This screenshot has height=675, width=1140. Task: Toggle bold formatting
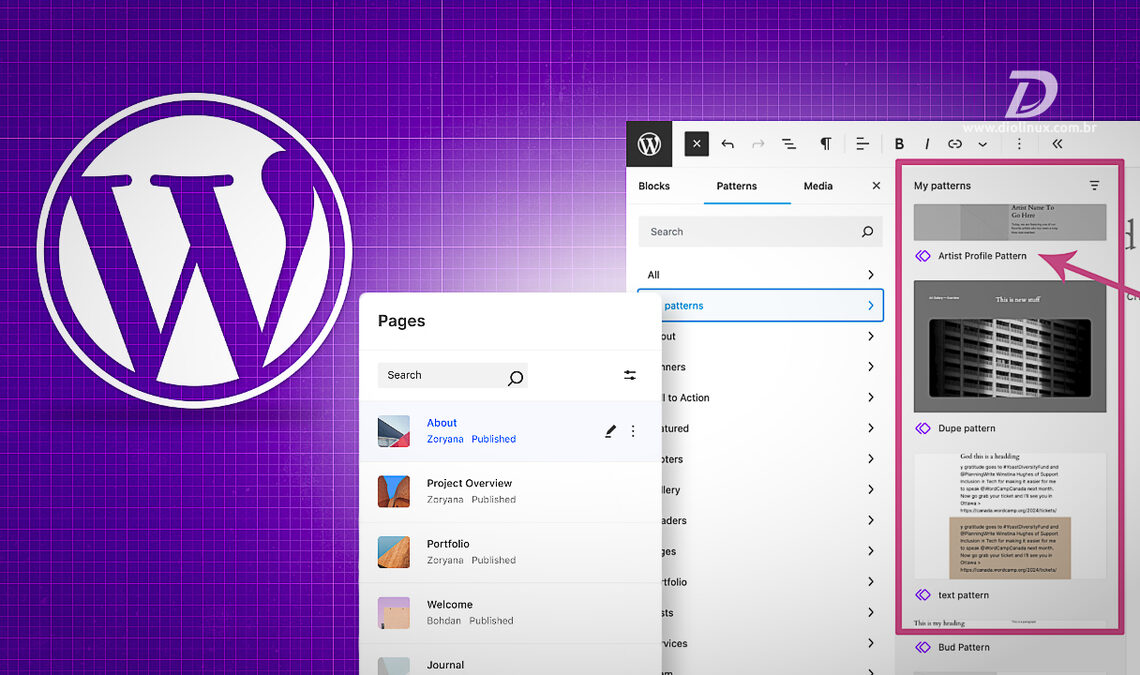point(899,144)
